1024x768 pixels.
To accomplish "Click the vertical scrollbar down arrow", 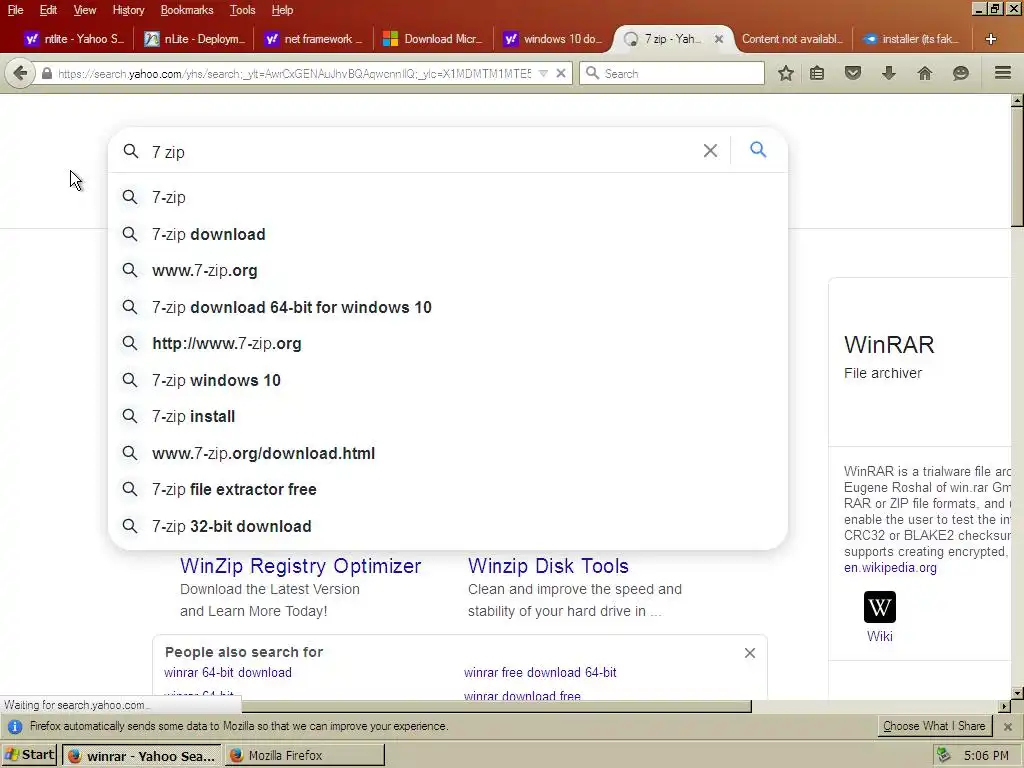I will [x=1017, y=692].
